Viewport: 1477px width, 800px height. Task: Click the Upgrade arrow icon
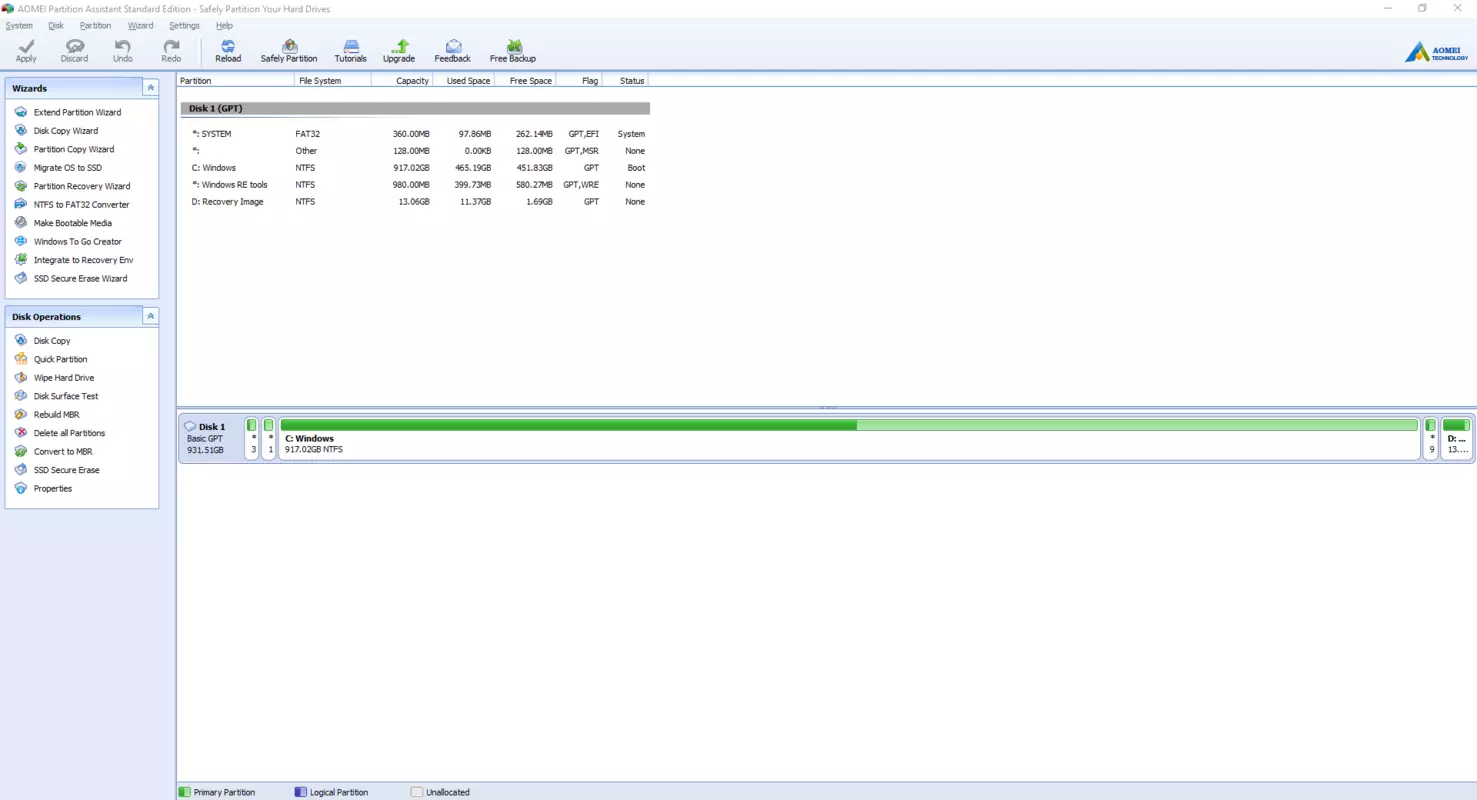(399, 51)
